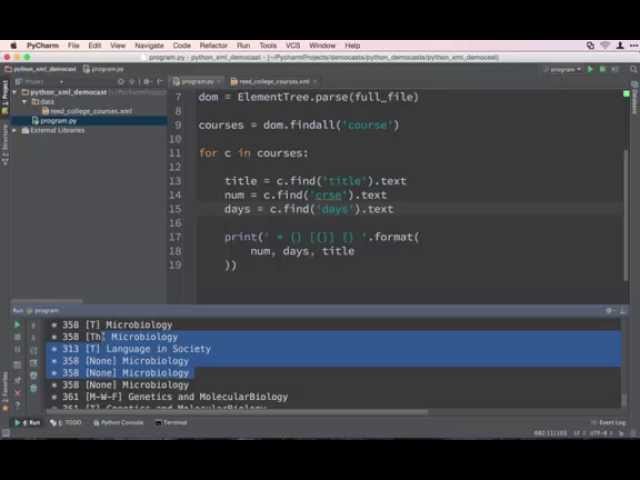Screen dimensions: 640x480
Task: Collapse the python_xml_democast project root
Action: pyautogui.click(x=15, y=92)
